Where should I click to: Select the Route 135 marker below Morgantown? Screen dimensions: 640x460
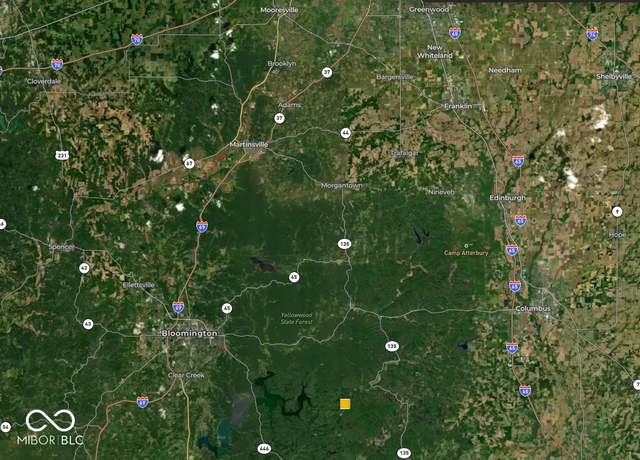click(x=344, y=244)
